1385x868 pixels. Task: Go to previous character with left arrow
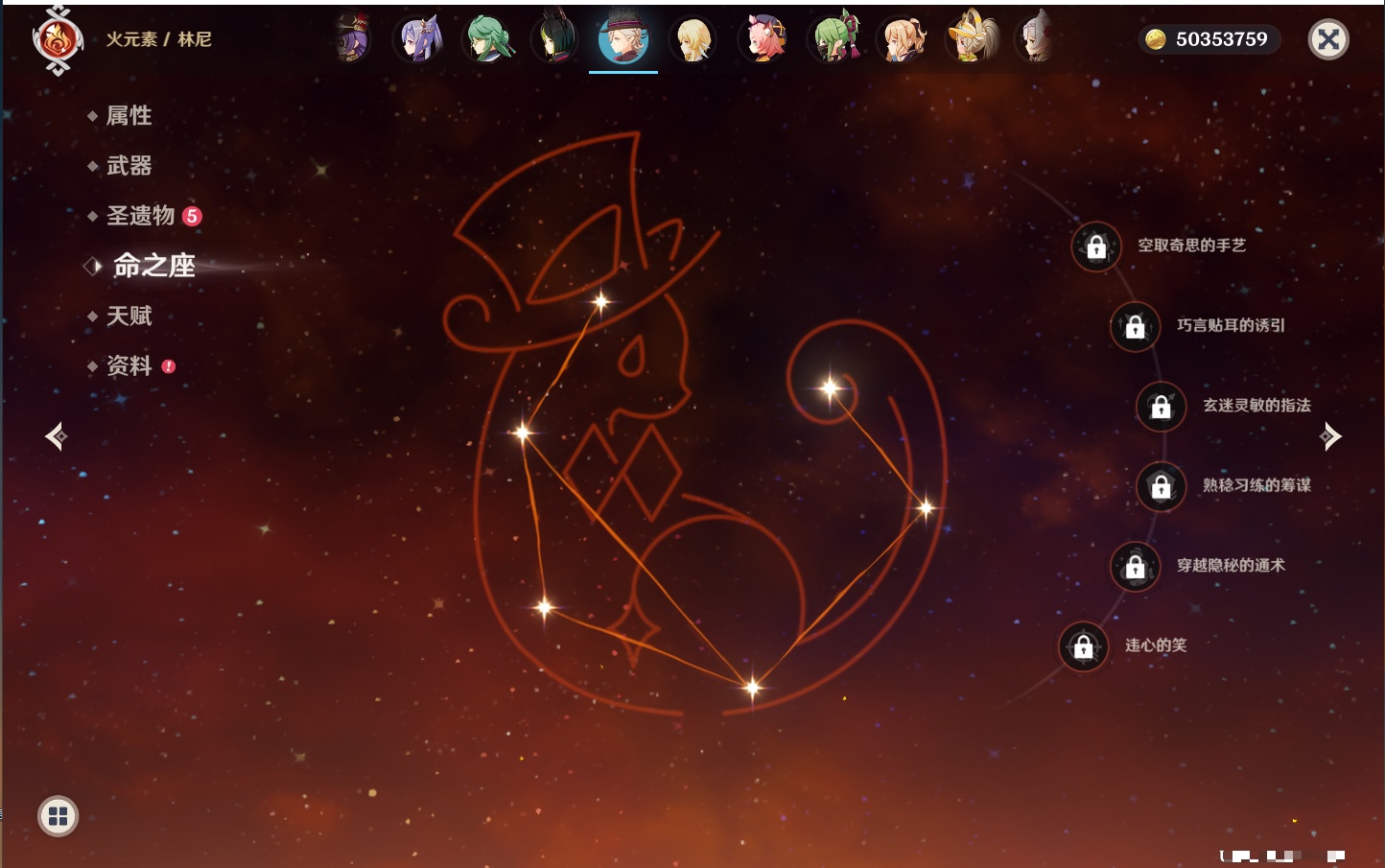[56, 436]
